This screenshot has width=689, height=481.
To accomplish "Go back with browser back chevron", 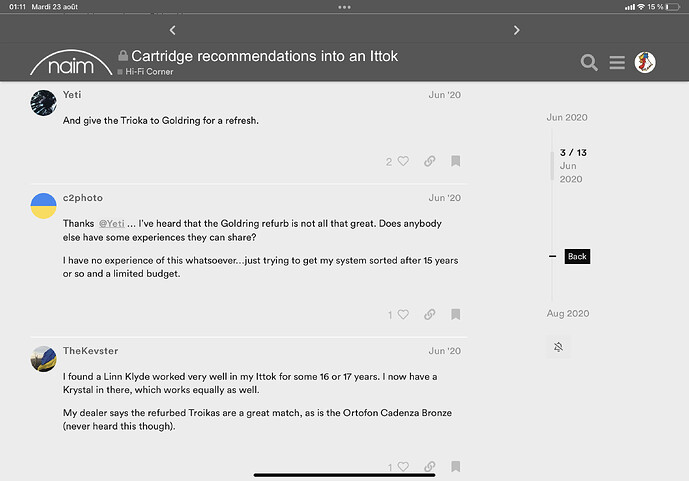I will pos(173,30).
